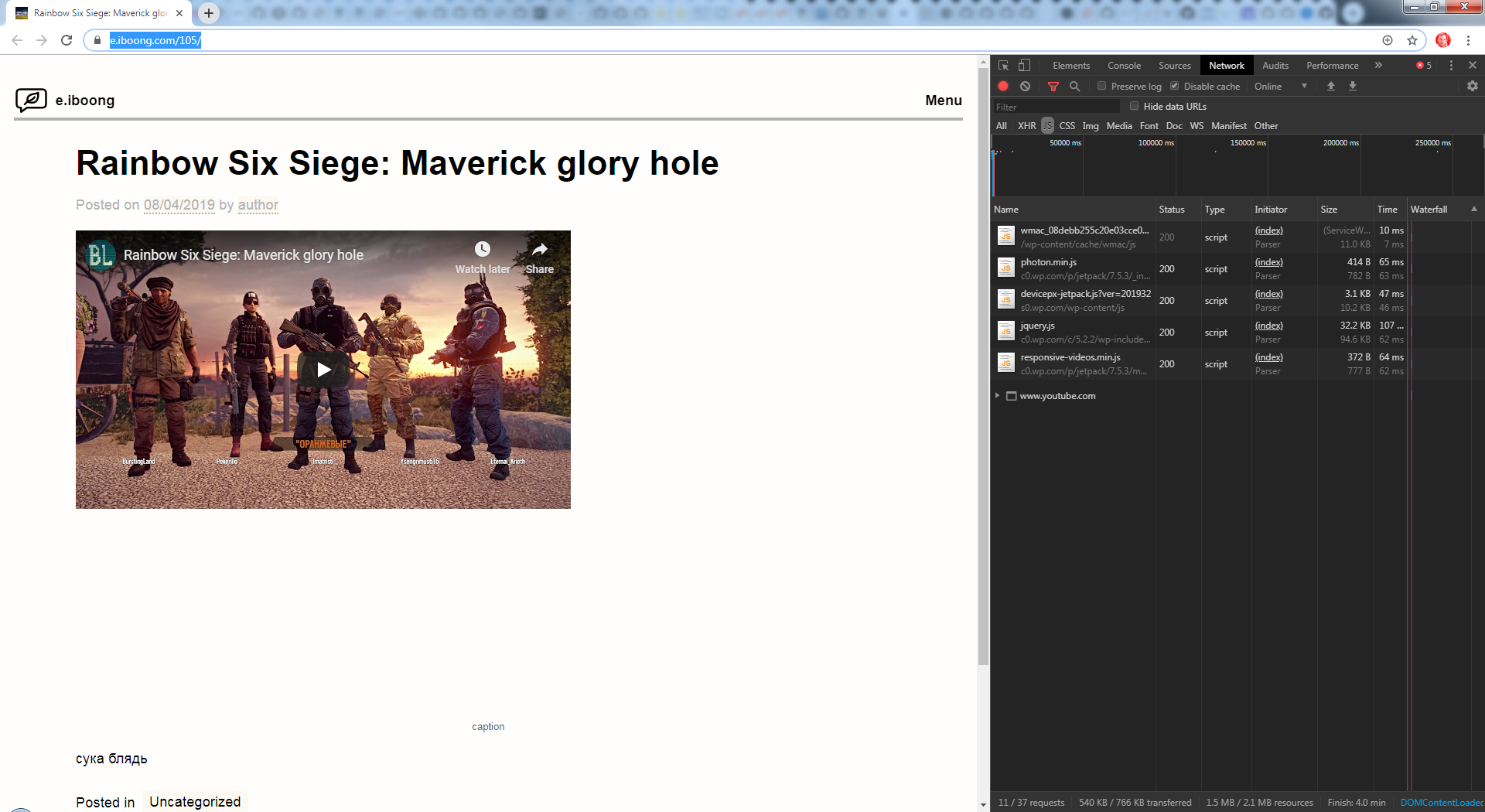Toggle the device toolbar in DevTools
1485x812 pixels.
(1024, 66)
